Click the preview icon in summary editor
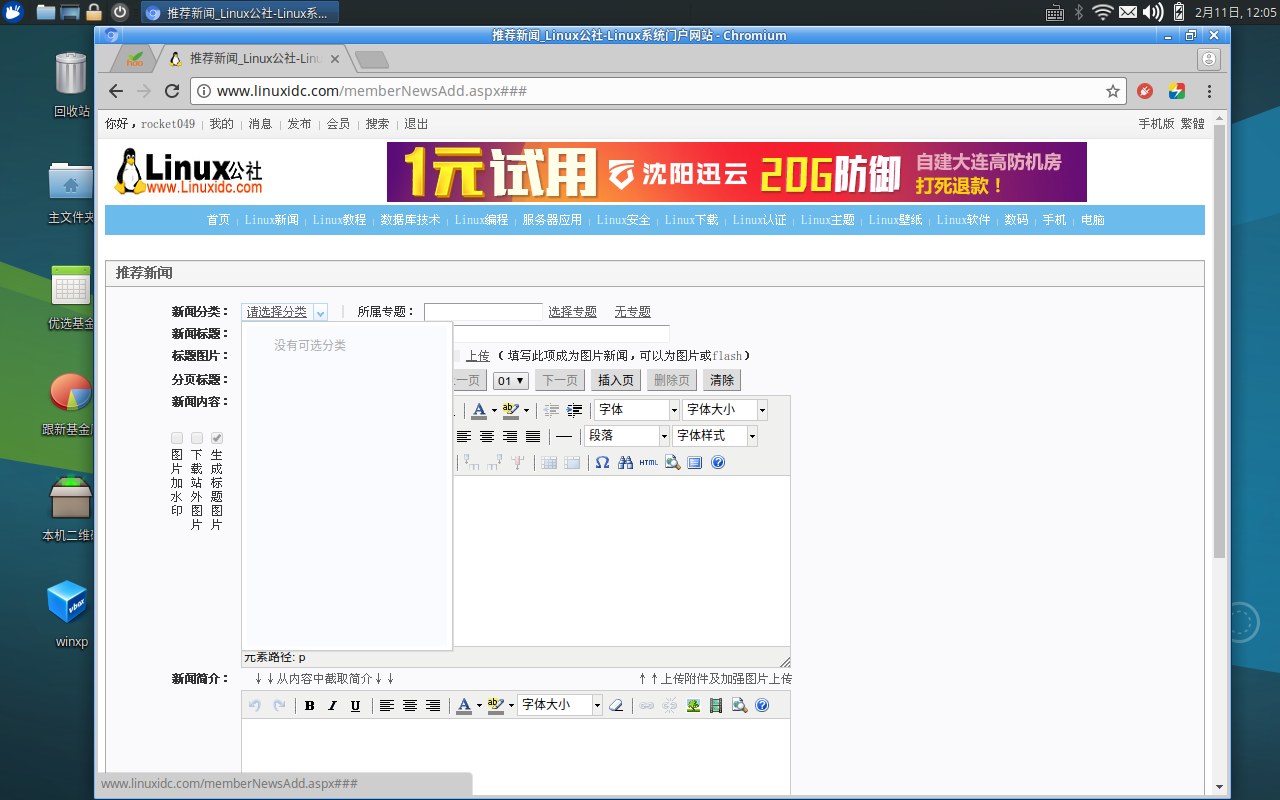 739,706
